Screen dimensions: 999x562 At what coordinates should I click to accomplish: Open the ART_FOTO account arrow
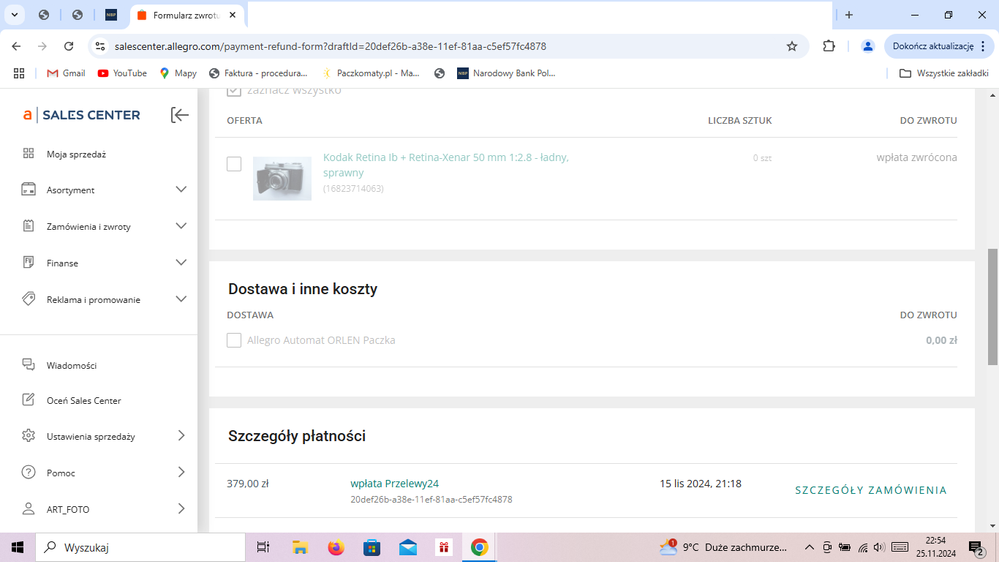point(181,508)
